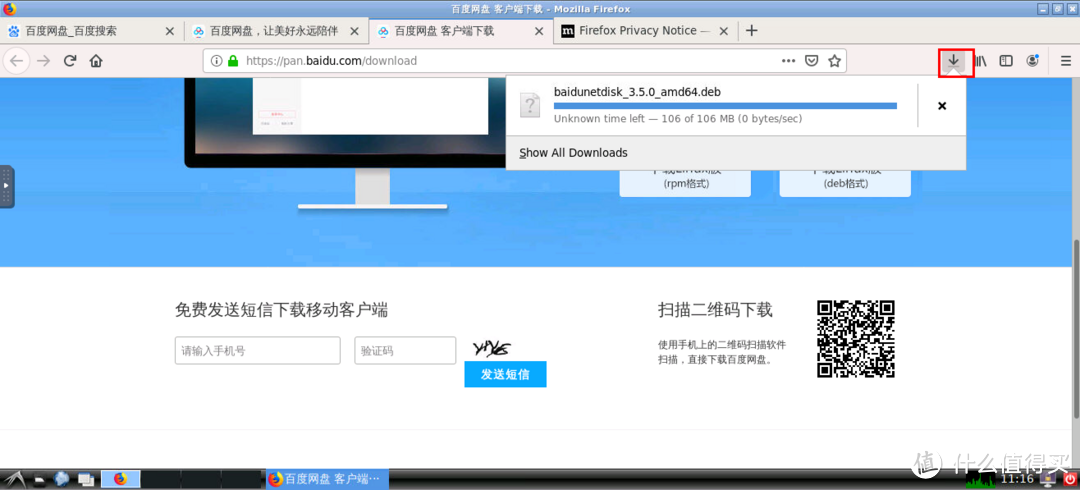
Task: Close the 百度网盘 客户端下载 tab
Action: [x=539, y=31]
